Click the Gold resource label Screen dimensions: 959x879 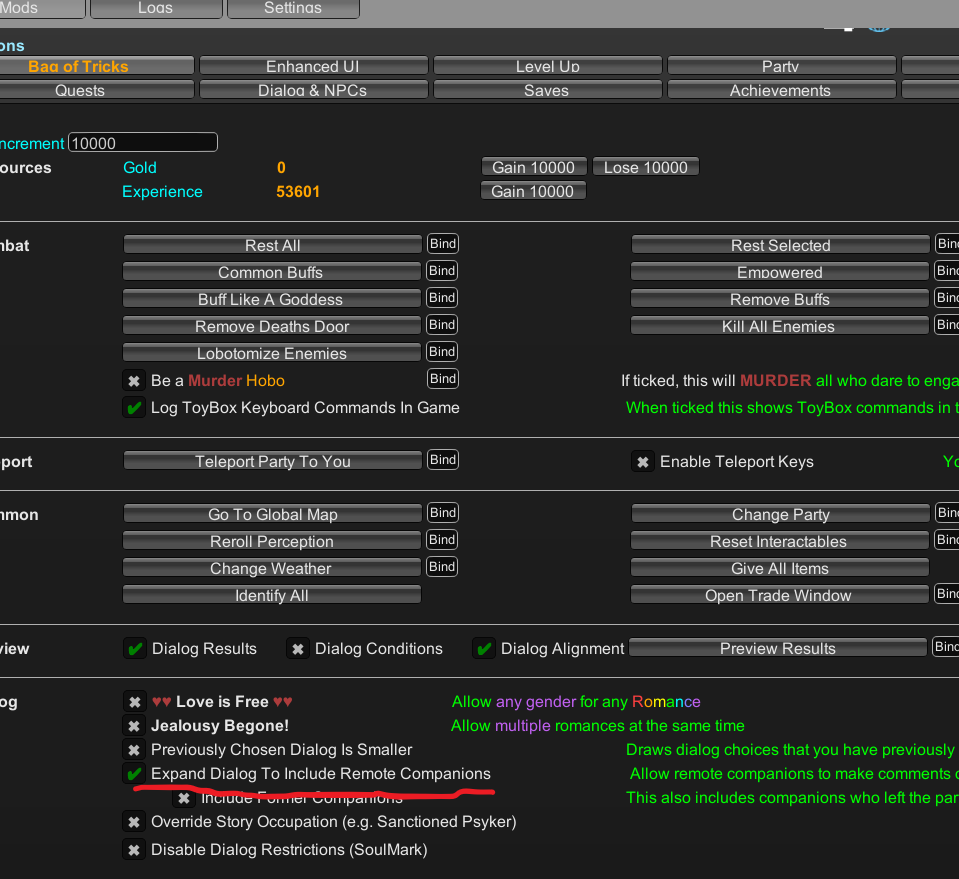click(140, 168)
